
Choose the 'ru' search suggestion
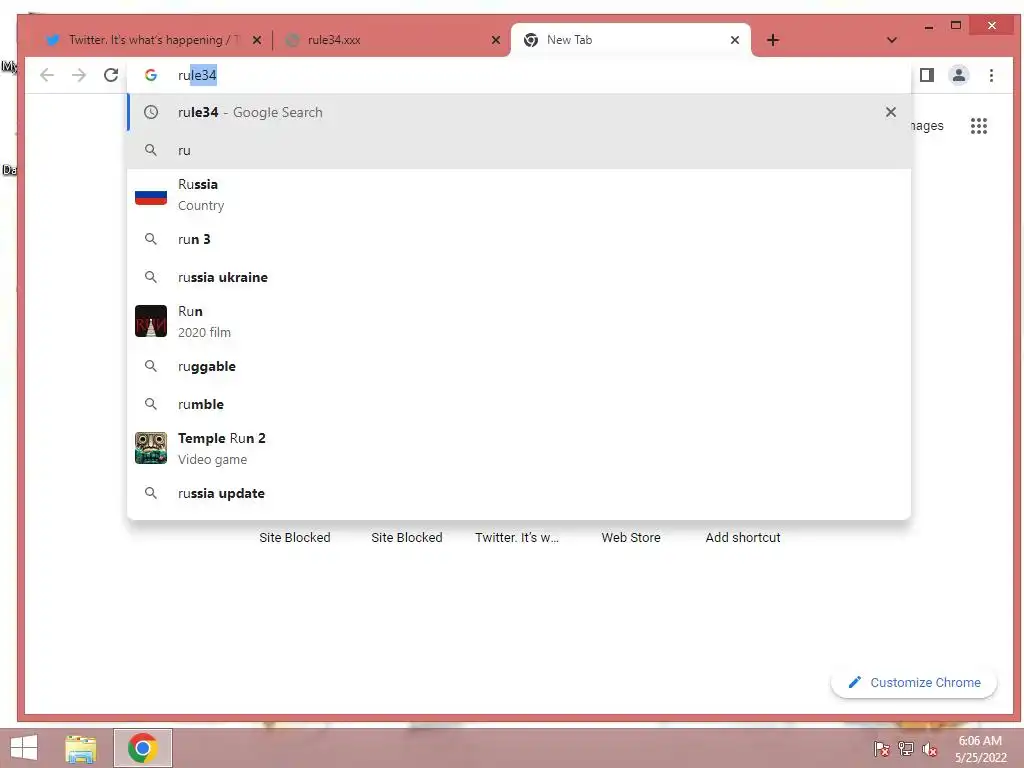(519, 150)
